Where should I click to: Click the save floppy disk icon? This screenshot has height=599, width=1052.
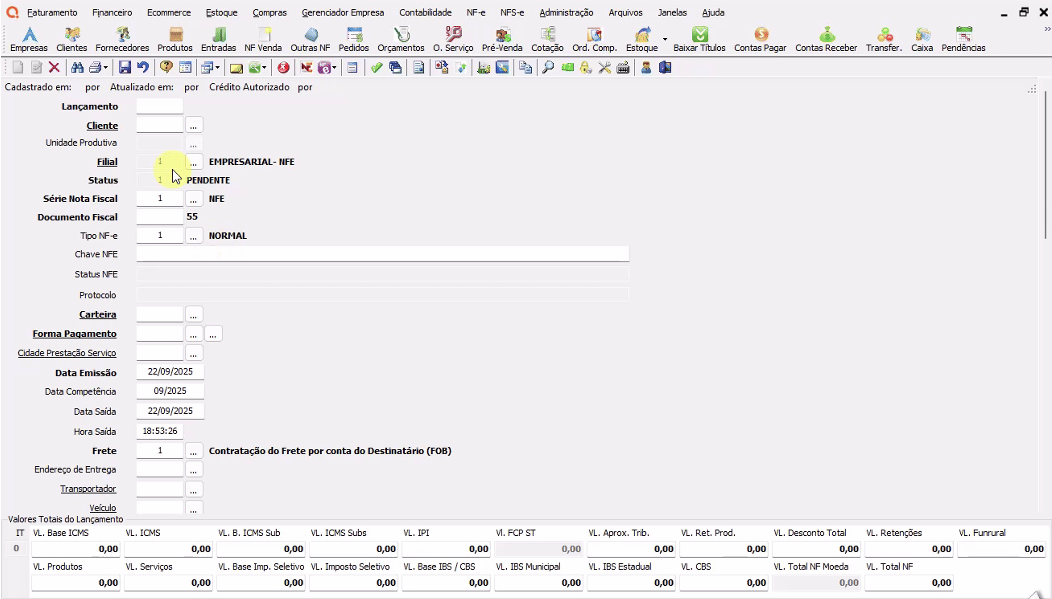pyautogui.click(x=125, y=68)
